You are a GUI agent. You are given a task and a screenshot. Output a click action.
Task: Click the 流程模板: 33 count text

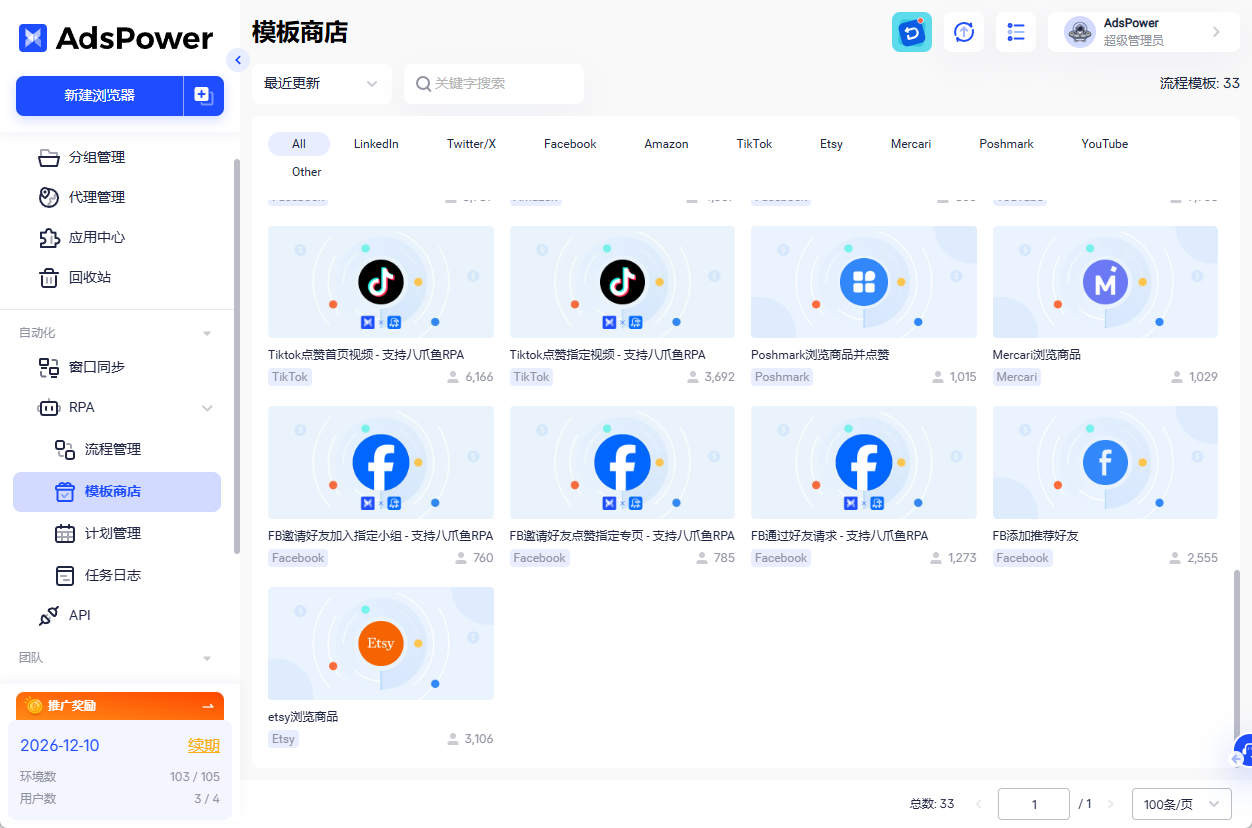(x=1199, y=83)
